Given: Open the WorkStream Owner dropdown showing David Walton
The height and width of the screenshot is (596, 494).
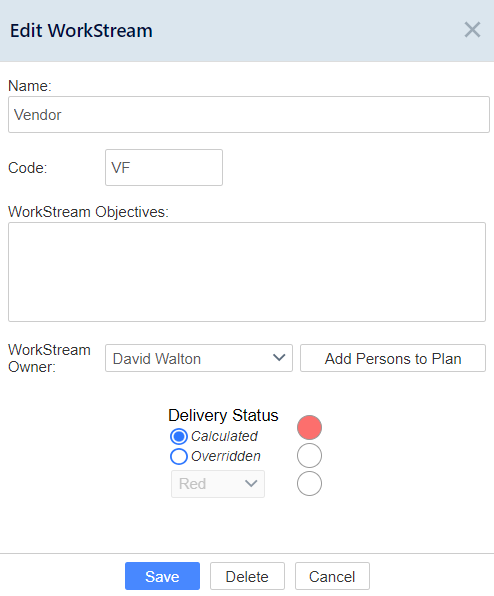Looking at the screenshot, I should pyautogui.click(x=199, y=358).
